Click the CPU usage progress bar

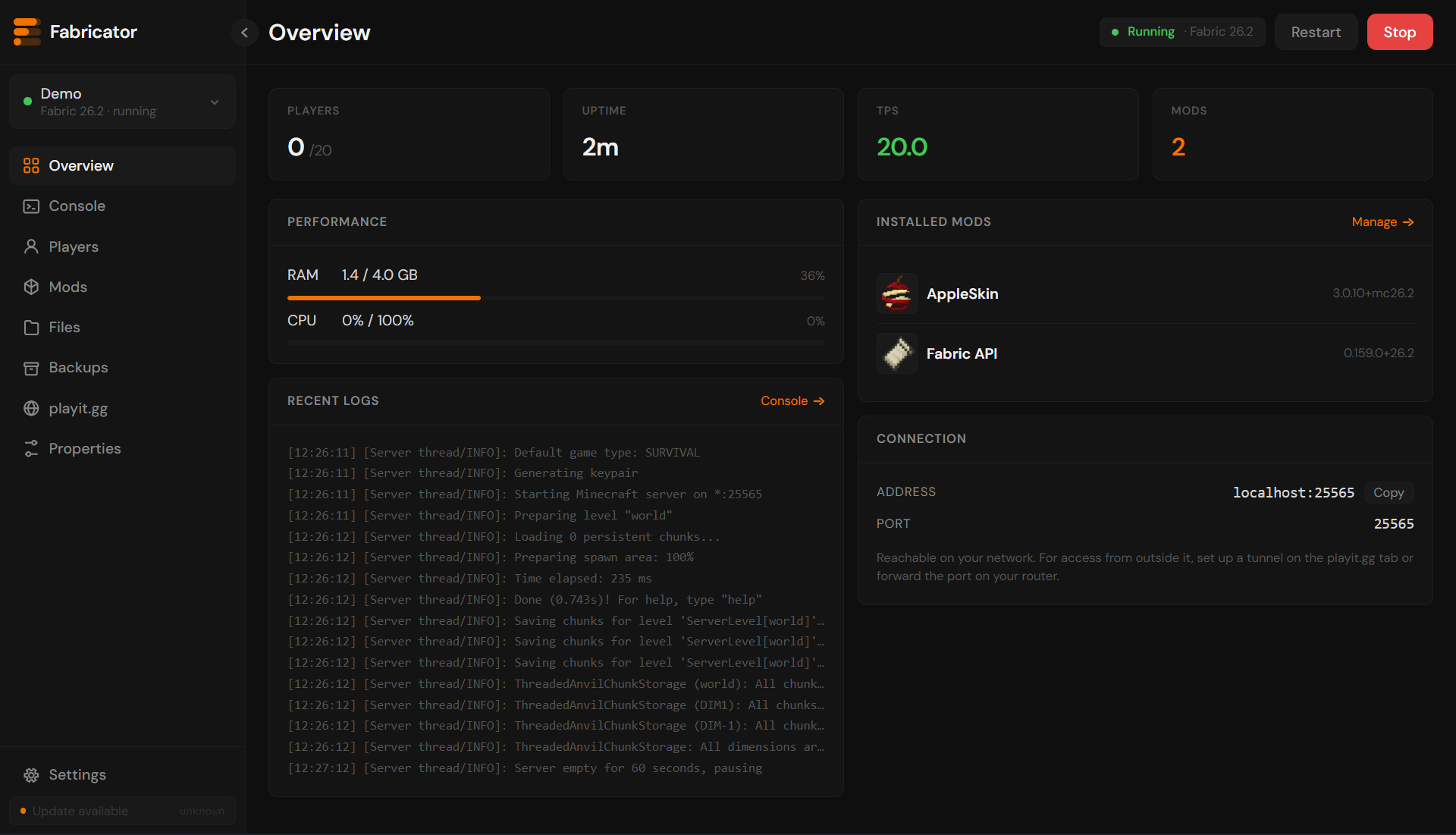point(556,344)
